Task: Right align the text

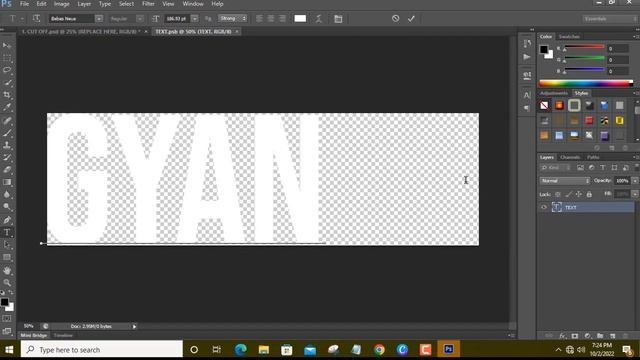Action: (x=282, y=18)
